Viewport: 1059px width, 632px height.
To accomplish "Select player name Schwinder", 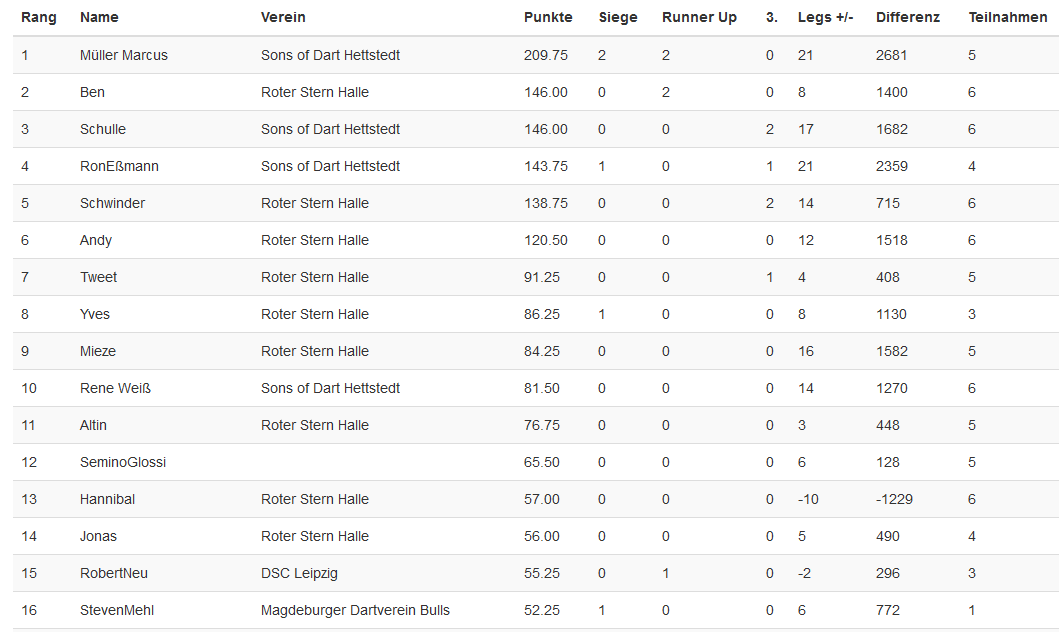I will pos(112,203).
